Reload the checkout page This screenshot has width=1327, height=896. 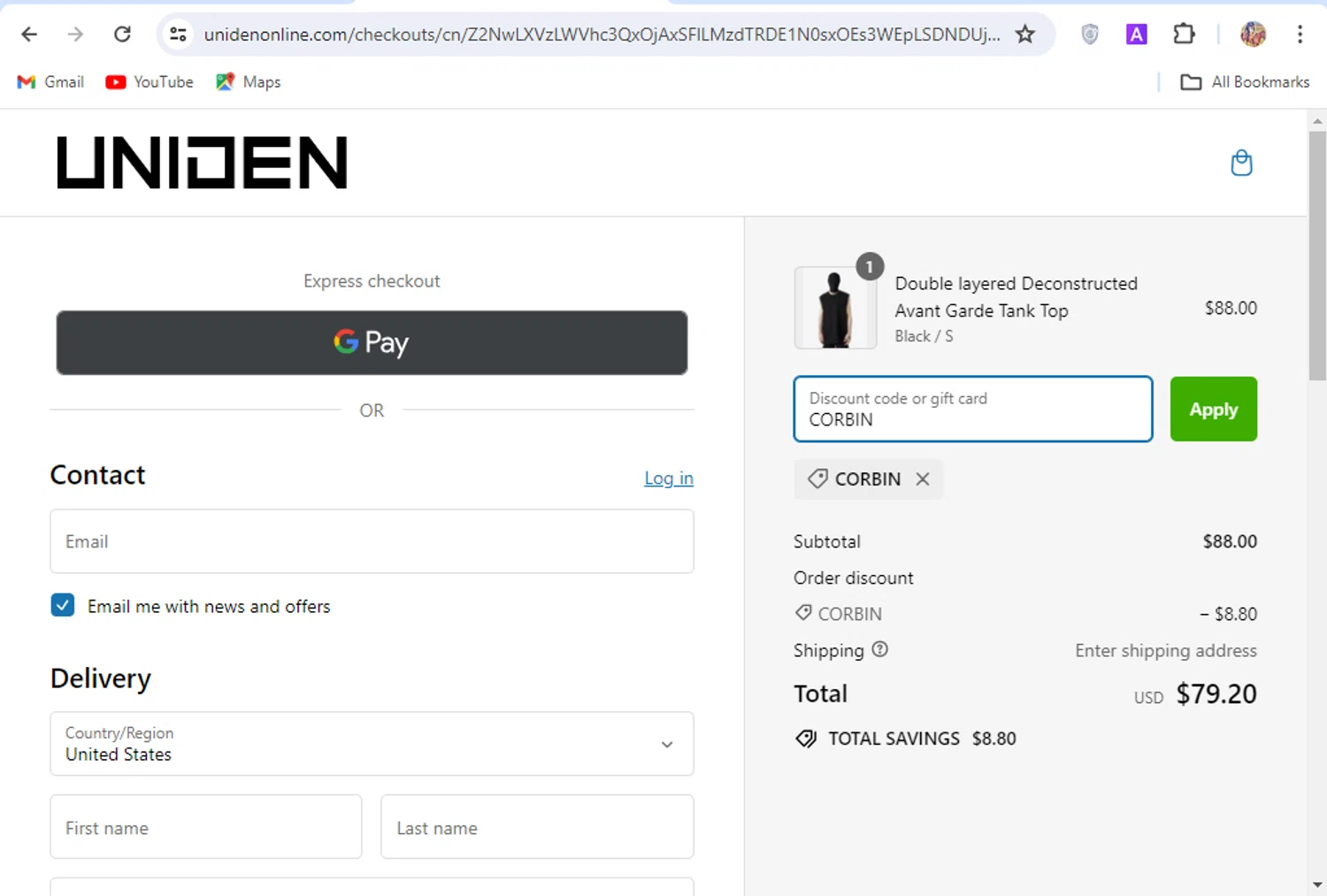point(123,34)
